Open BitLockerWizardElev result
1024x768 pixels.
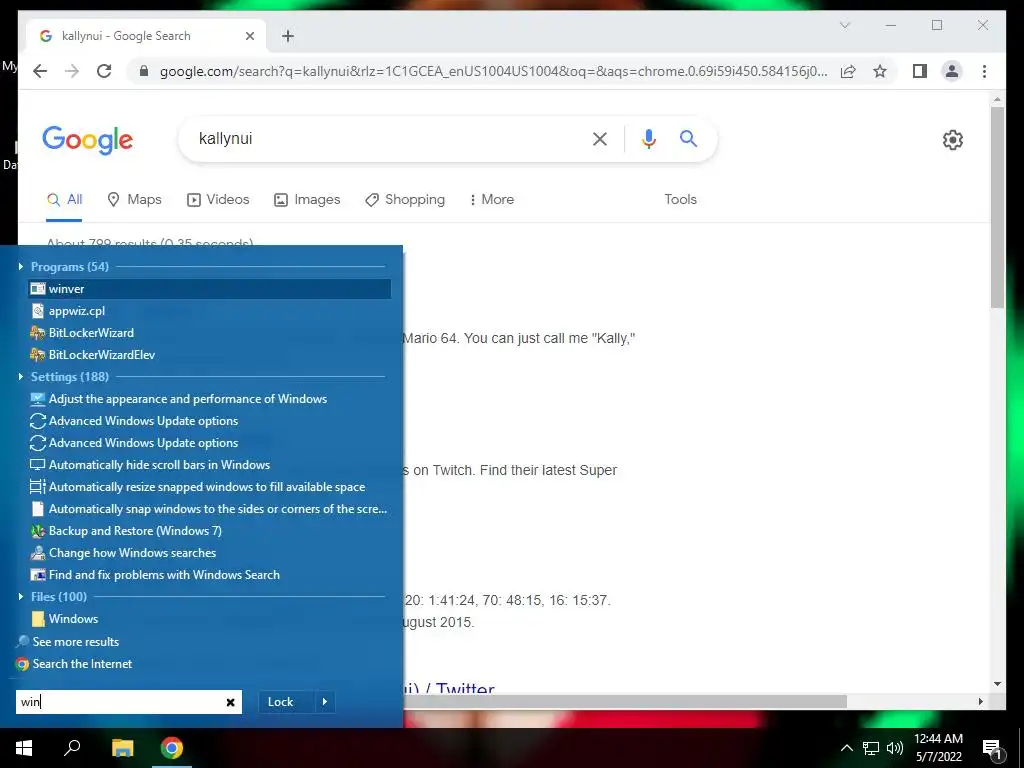(x=210, y=355)
